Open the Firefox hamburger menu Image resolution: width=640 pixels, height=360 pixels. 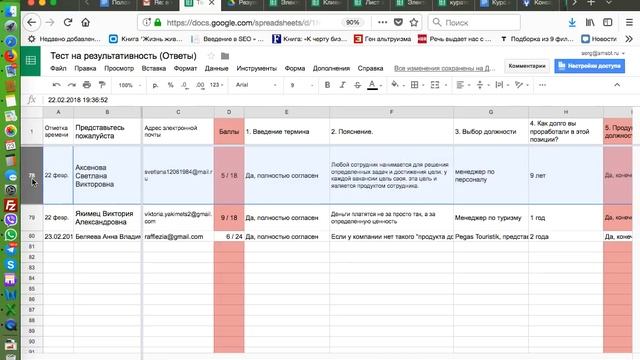tap(629, 22)
